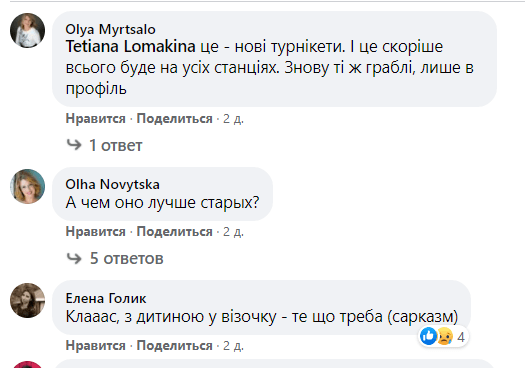Click the Olha Novytska author name

point(112,185)
